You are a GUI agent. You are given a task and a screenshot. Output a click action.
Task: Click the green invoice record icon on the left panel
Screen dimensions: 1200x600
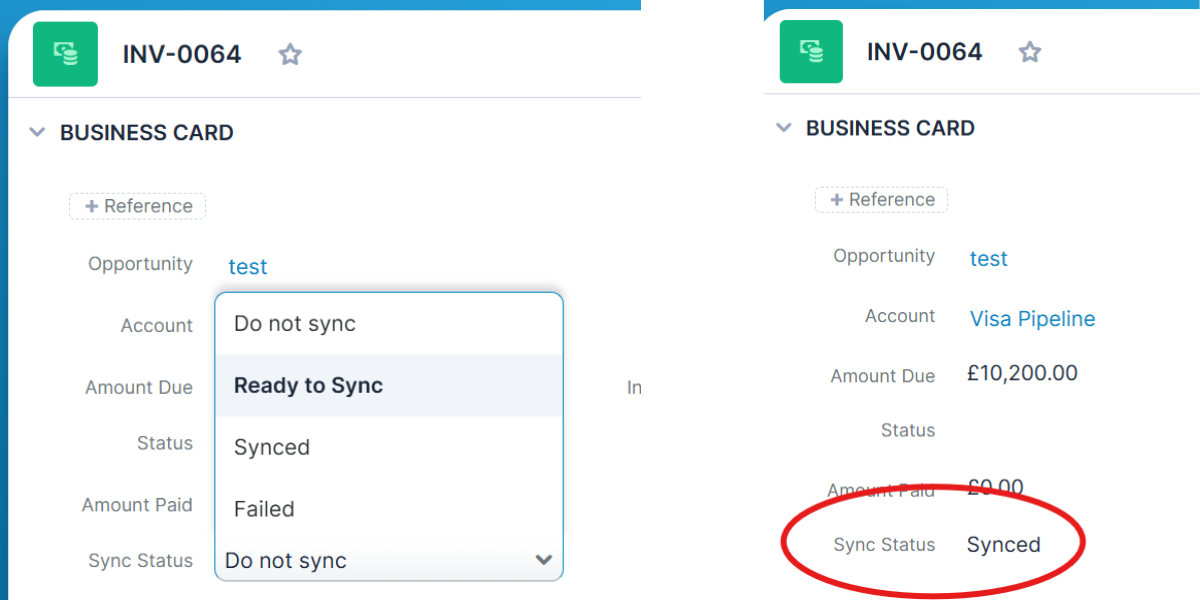click(64, 54)
